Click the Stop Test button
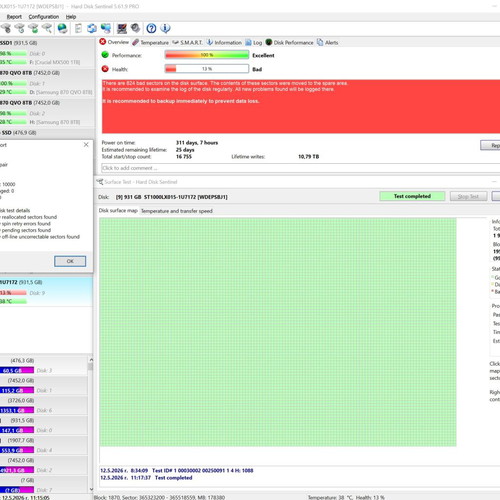The width and height of the screenshot is (500, 500). [x=468, y=196]
